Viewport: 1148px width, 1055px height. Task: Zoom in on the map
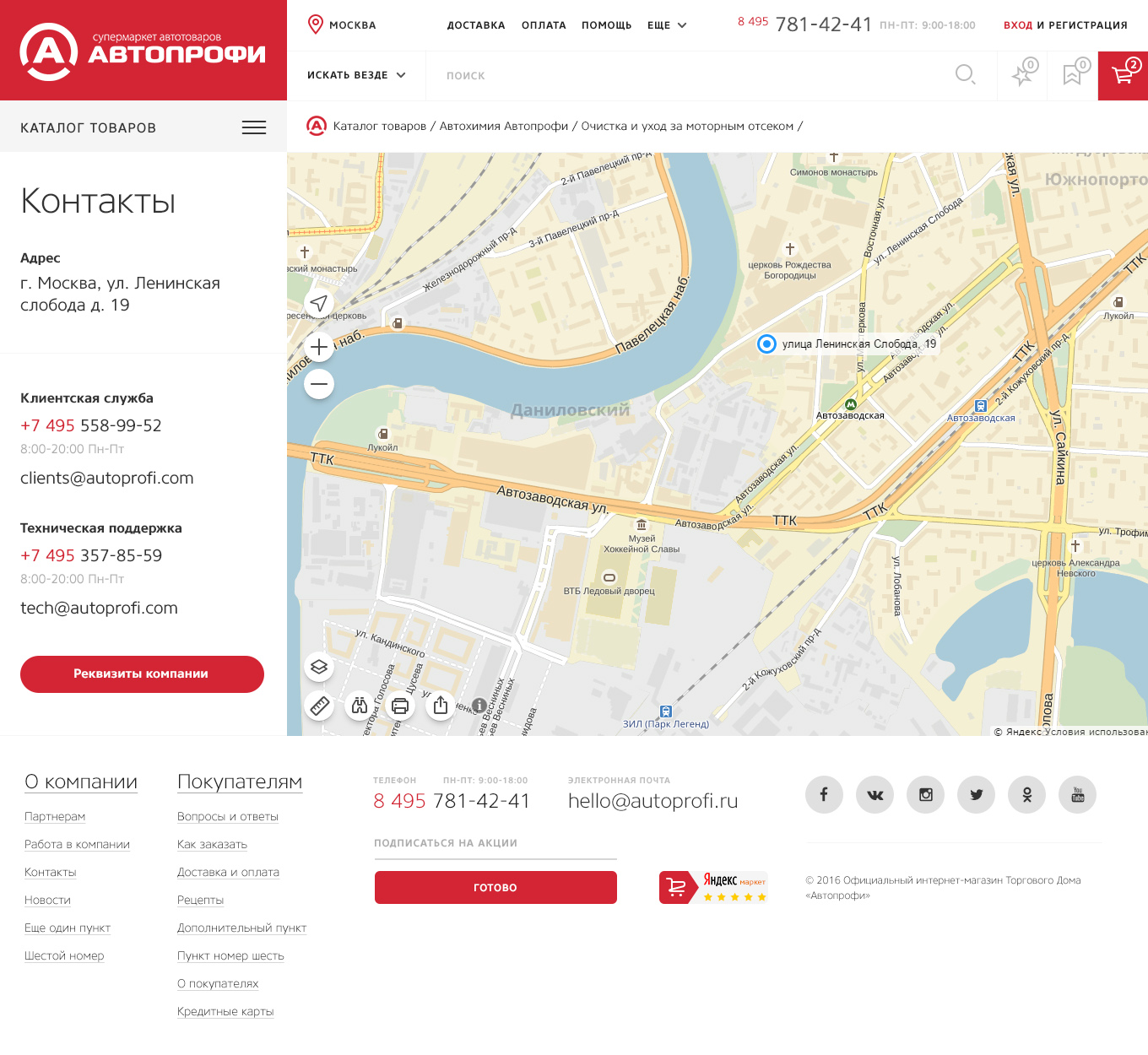point(319,347)
